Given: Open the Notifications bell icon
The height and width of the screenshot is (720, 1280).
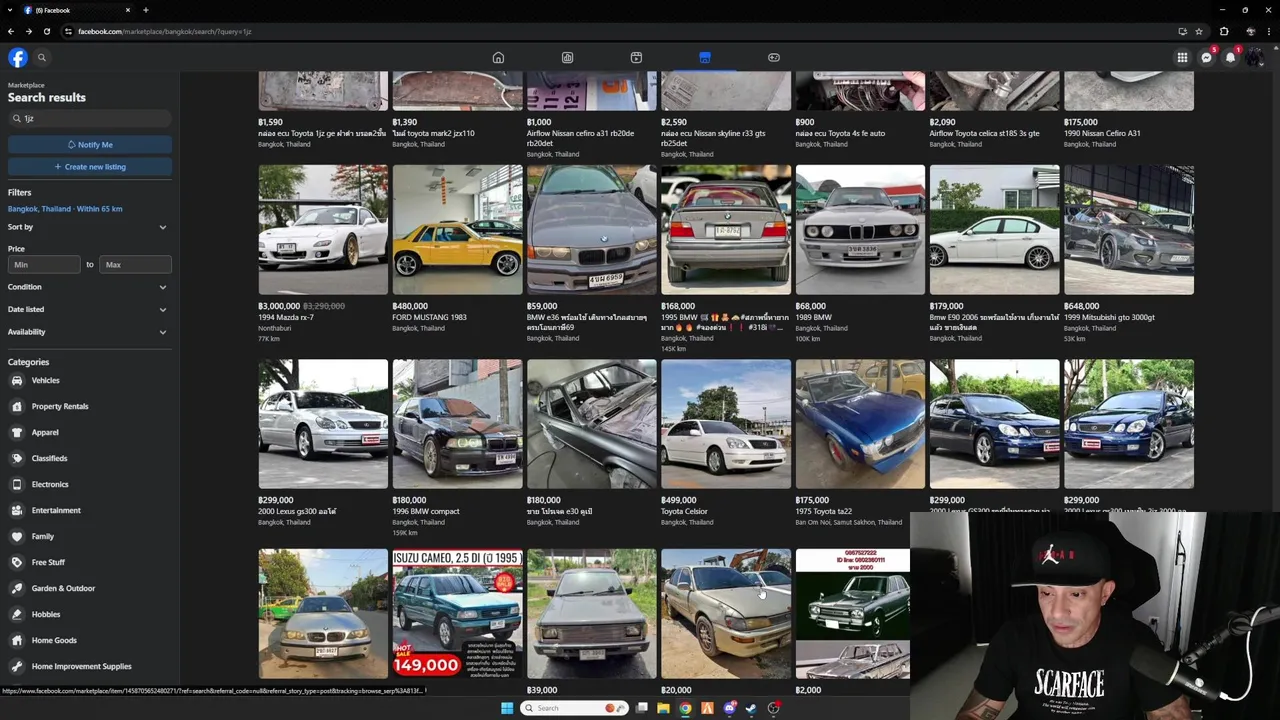Looking at the screenshot, I should (1230, 57).
